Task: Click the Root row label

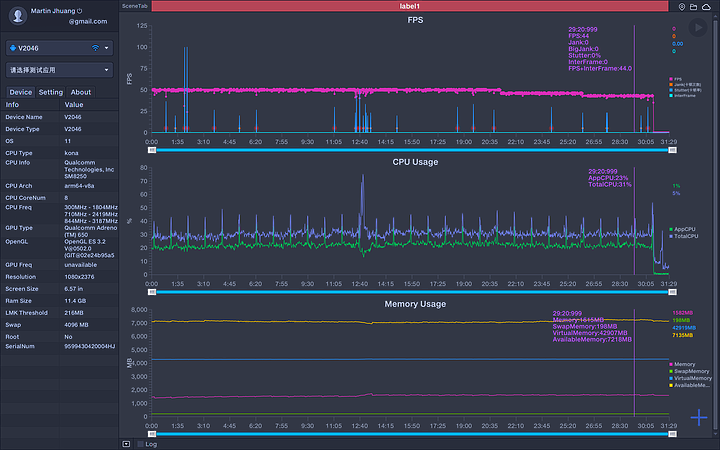Action: [12, 337]
